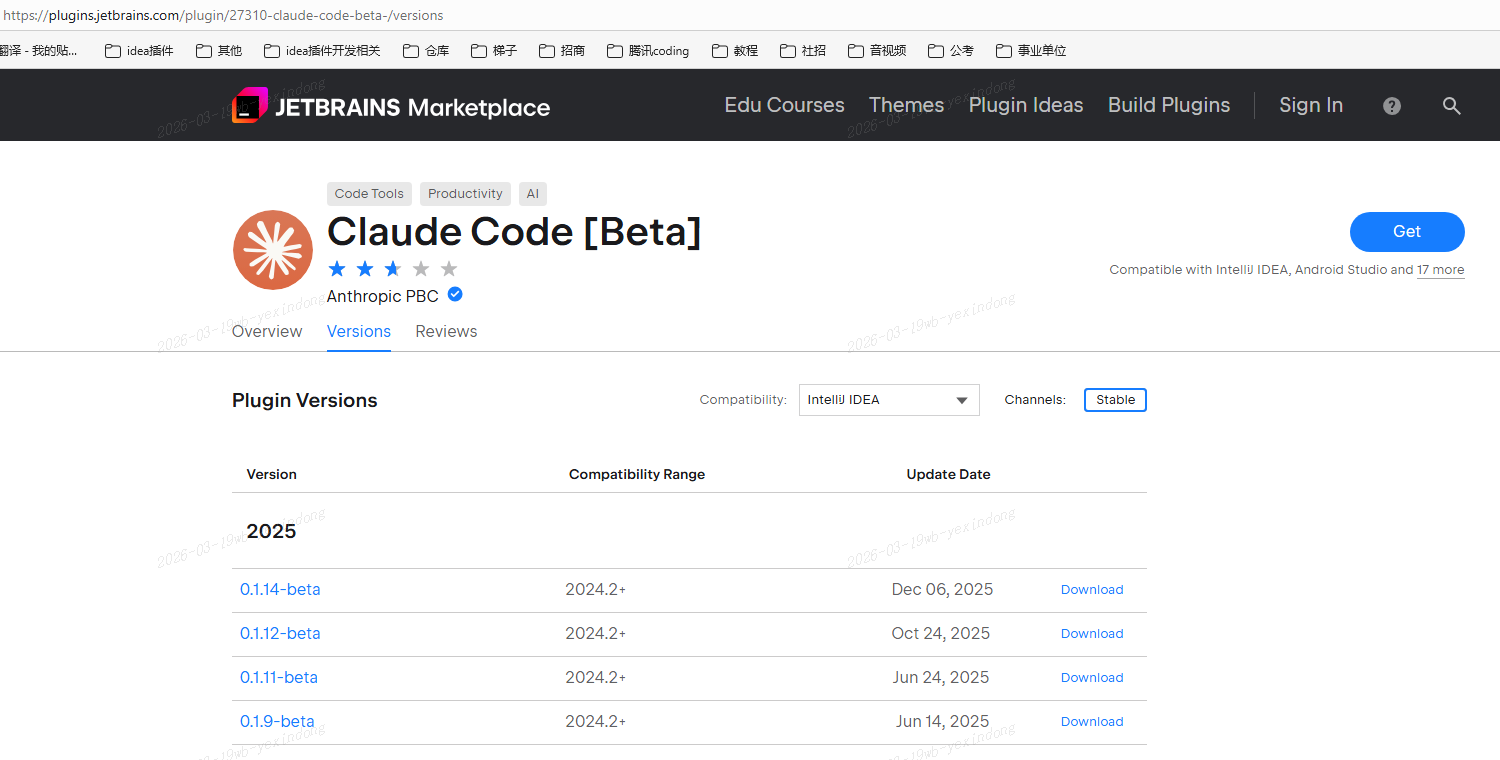The width and height of the screenshot is (1500, 760).
Task: Click the Plugin Versions heading
Action: [x=305, y=401]
